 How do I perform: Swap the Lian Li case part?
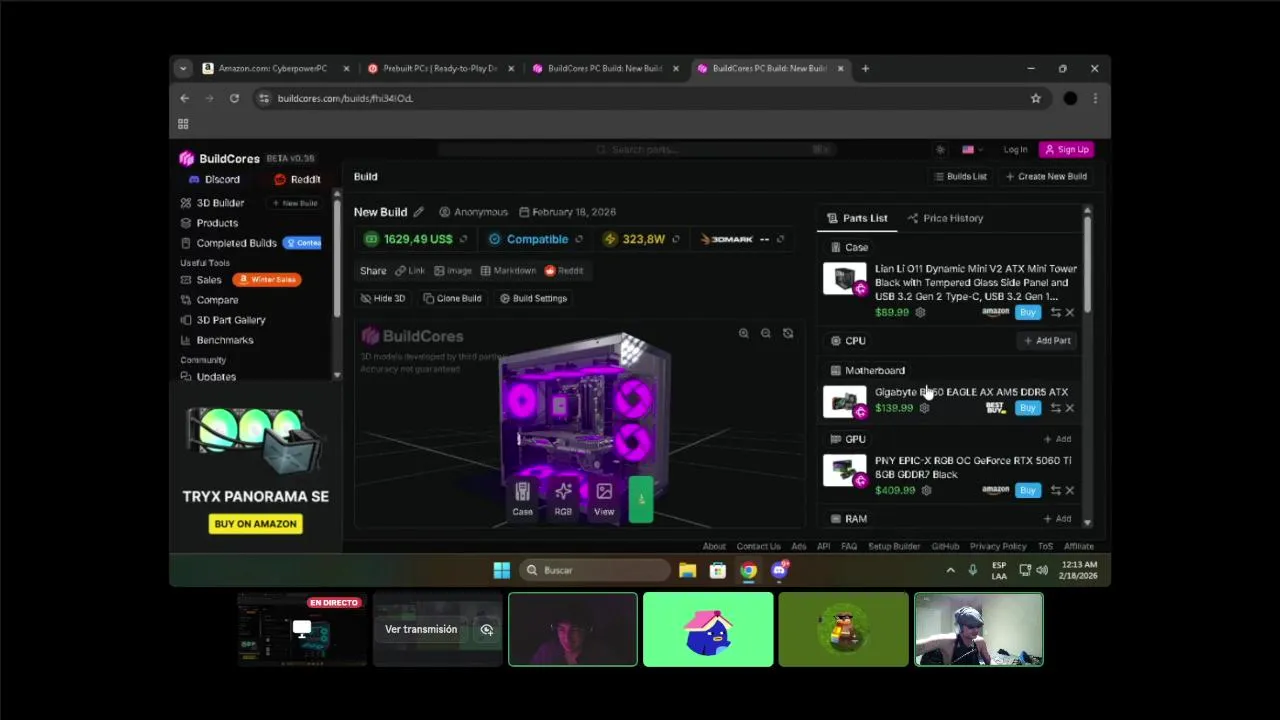pos(1055,312)
